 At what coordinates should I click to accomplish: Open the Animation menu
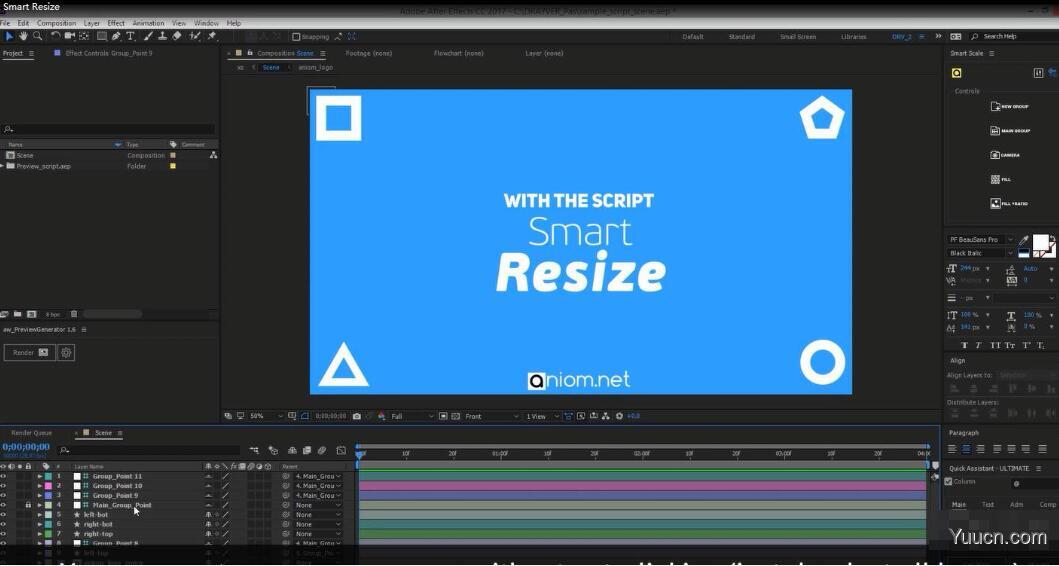tap(149, 23)
